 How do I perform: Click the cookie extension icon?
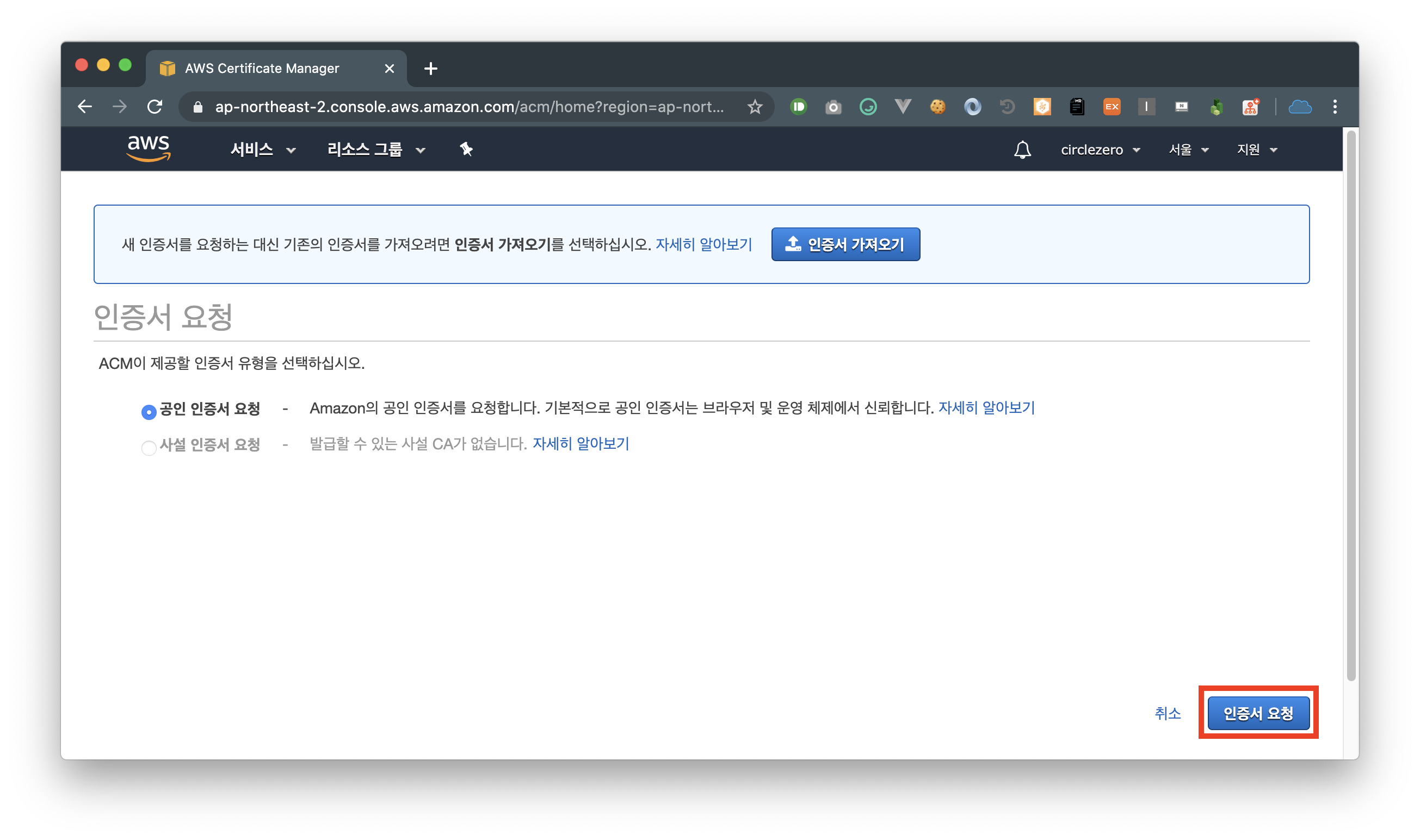pos(937,107)
